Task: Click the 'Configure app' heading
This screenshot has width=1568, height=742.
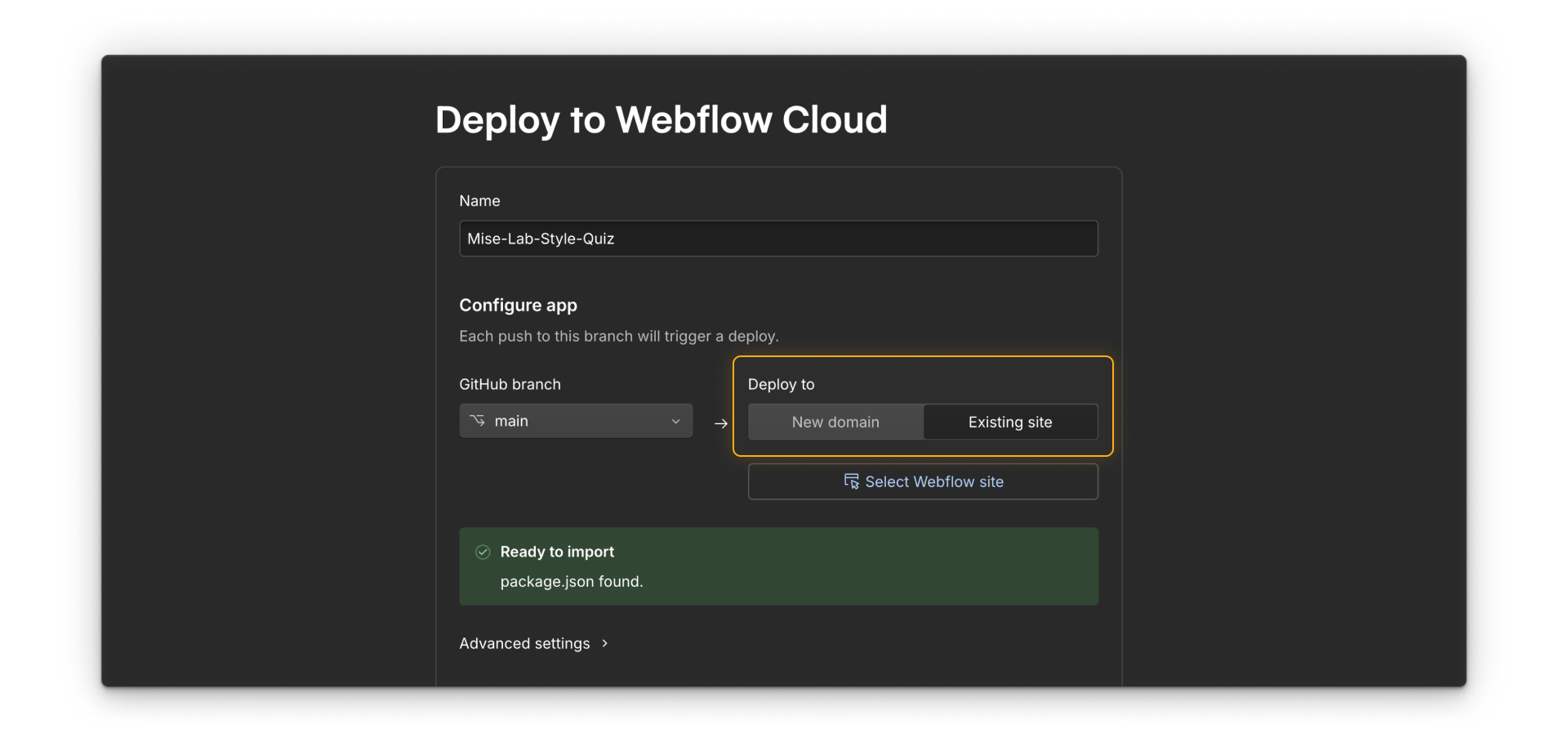Action: (x=518, y=306)
